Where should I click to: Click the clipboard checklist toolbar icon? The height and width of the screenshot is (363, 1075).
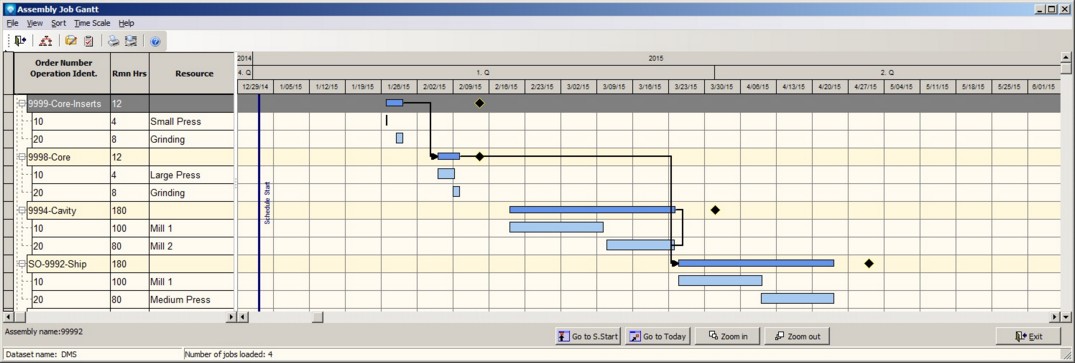tap(88, 41)
